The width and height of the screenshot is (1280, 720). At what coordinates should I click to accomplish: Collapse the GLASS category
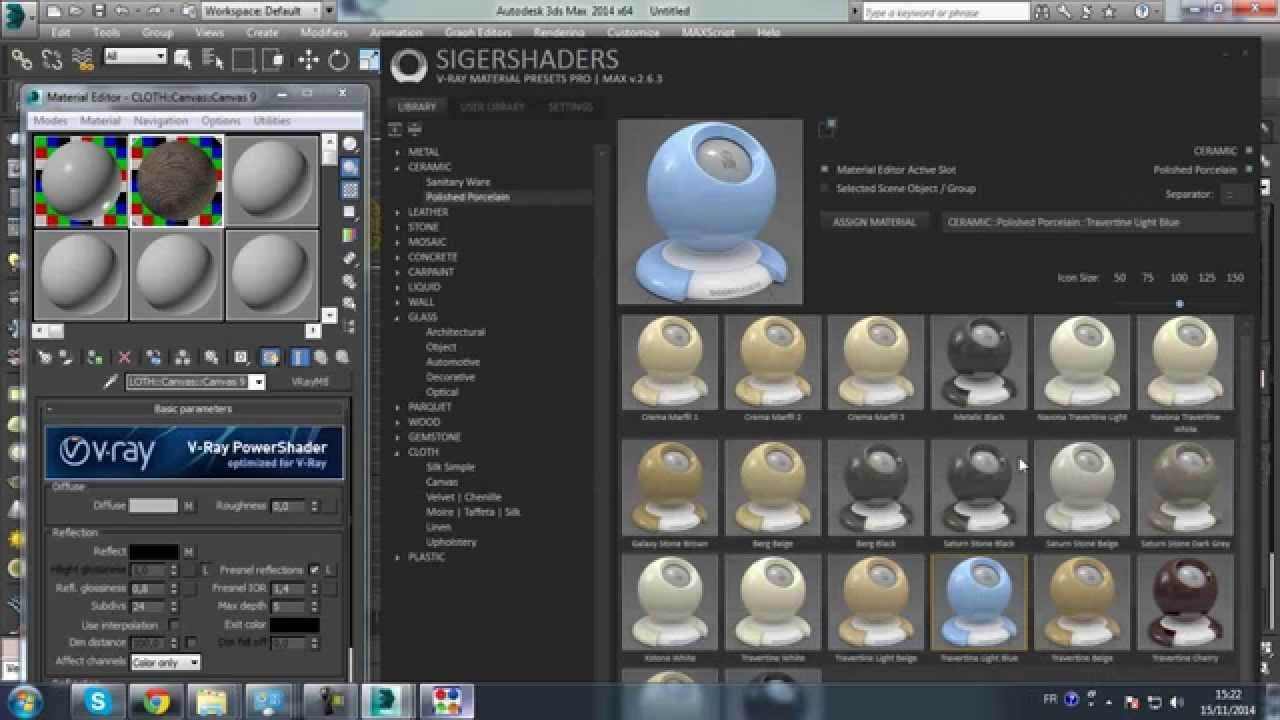coord(397,317)
